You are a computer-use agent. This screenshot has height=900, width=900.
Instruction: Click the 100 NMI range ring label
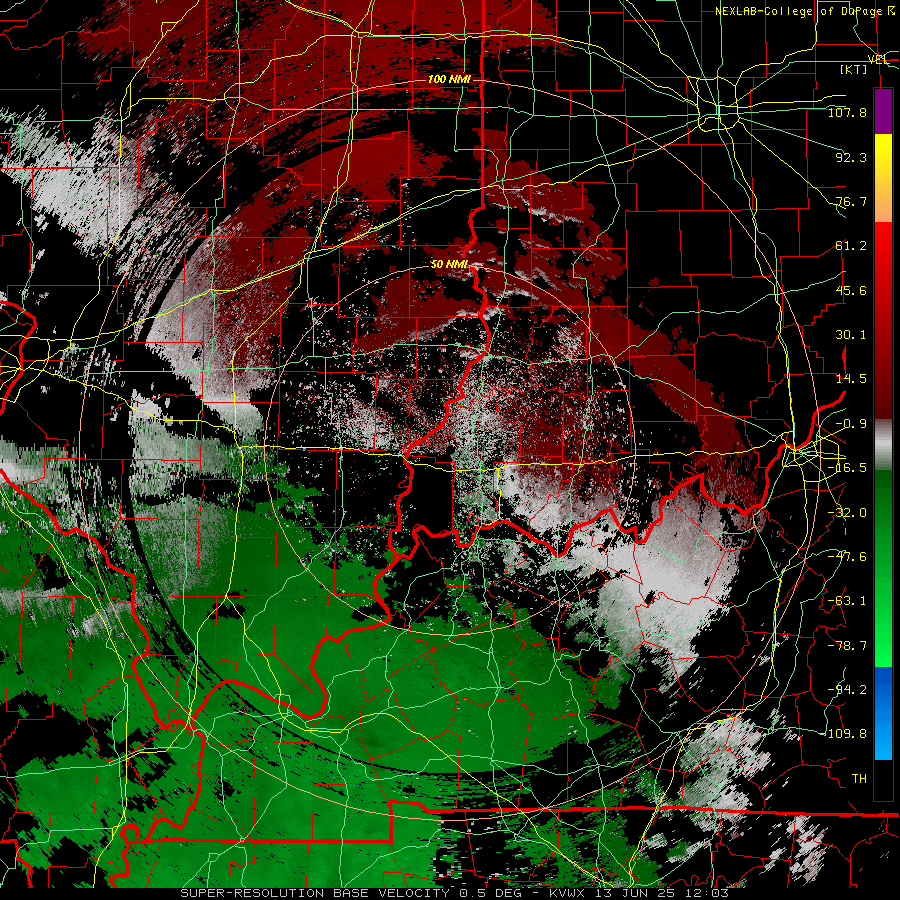point(449,79)
